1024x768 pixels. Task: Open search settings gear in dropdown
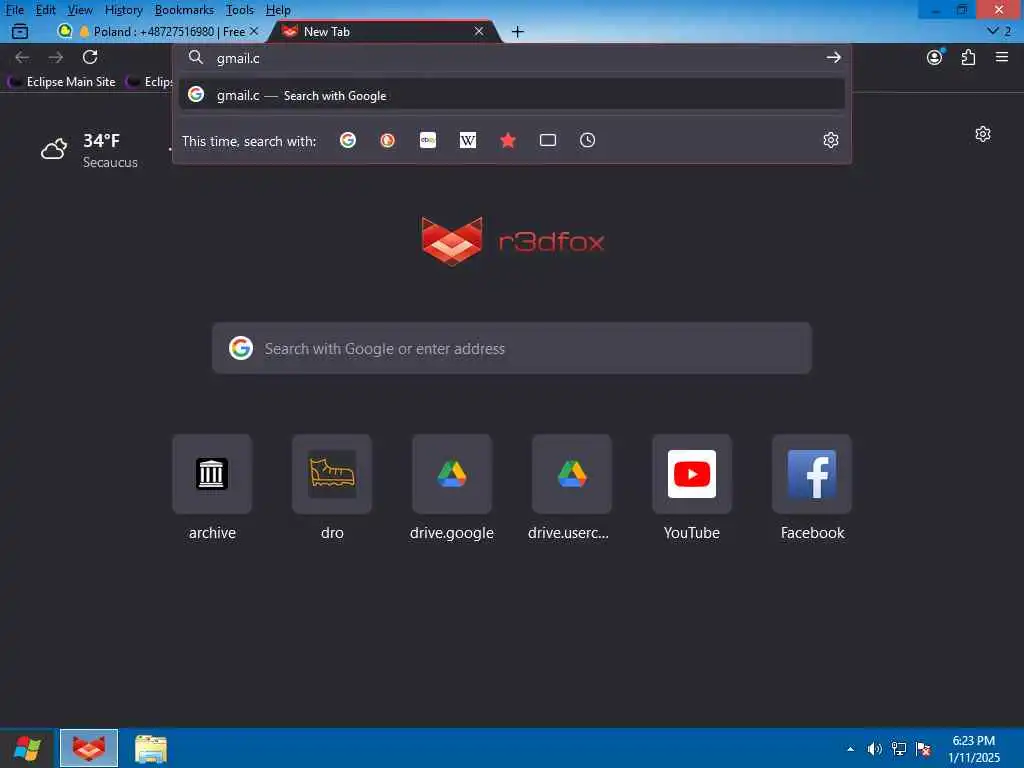pos(831,140)
